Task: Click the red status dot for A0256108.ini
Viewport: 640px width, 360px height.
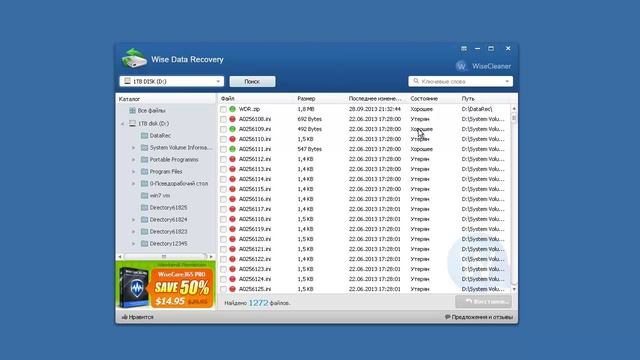Action: [232, 119]
